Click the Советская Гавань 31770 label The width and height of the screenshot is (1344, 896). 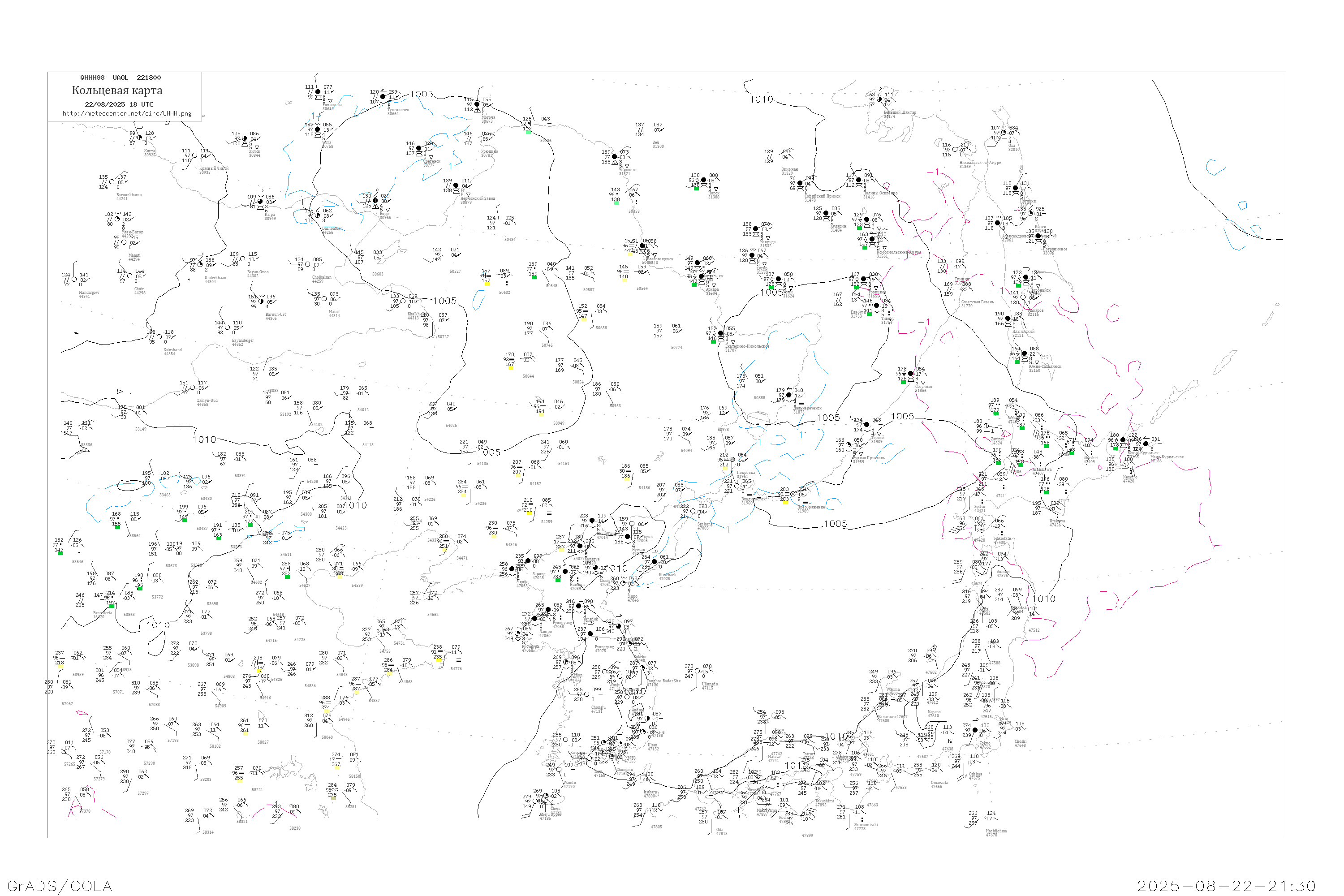pos(977,303)
